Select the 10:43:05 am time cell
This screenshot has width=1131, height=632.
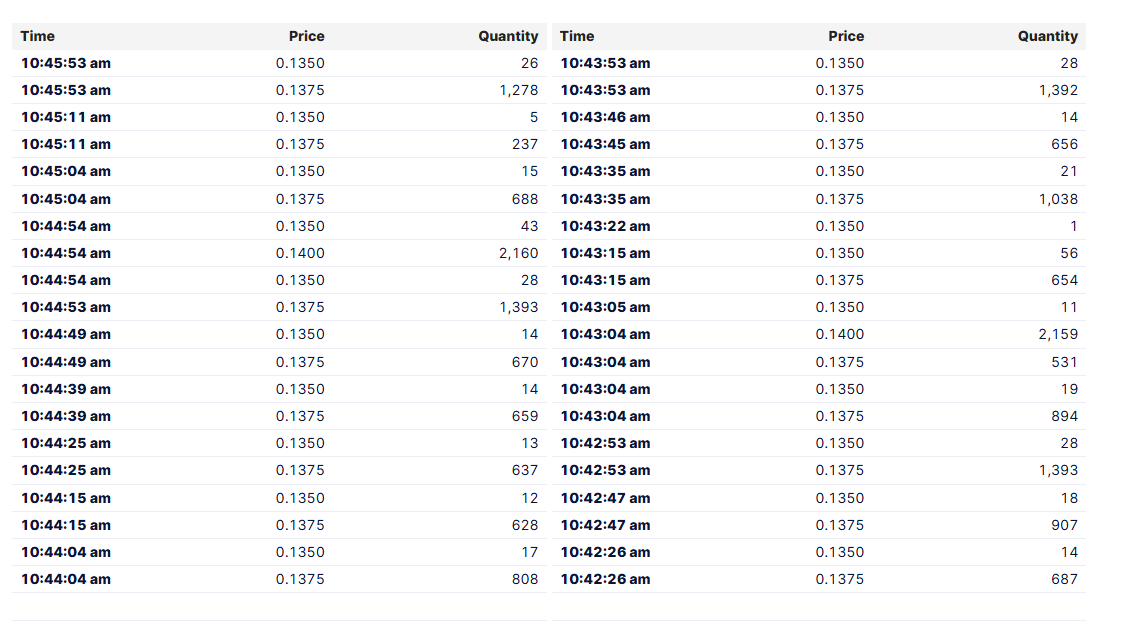(x=605, y=307)
